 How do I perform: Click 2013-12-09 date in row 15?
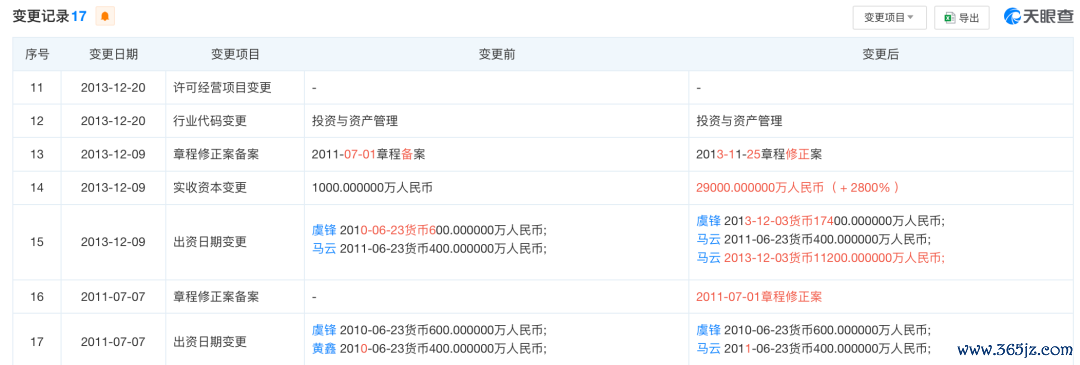point(113,242)
